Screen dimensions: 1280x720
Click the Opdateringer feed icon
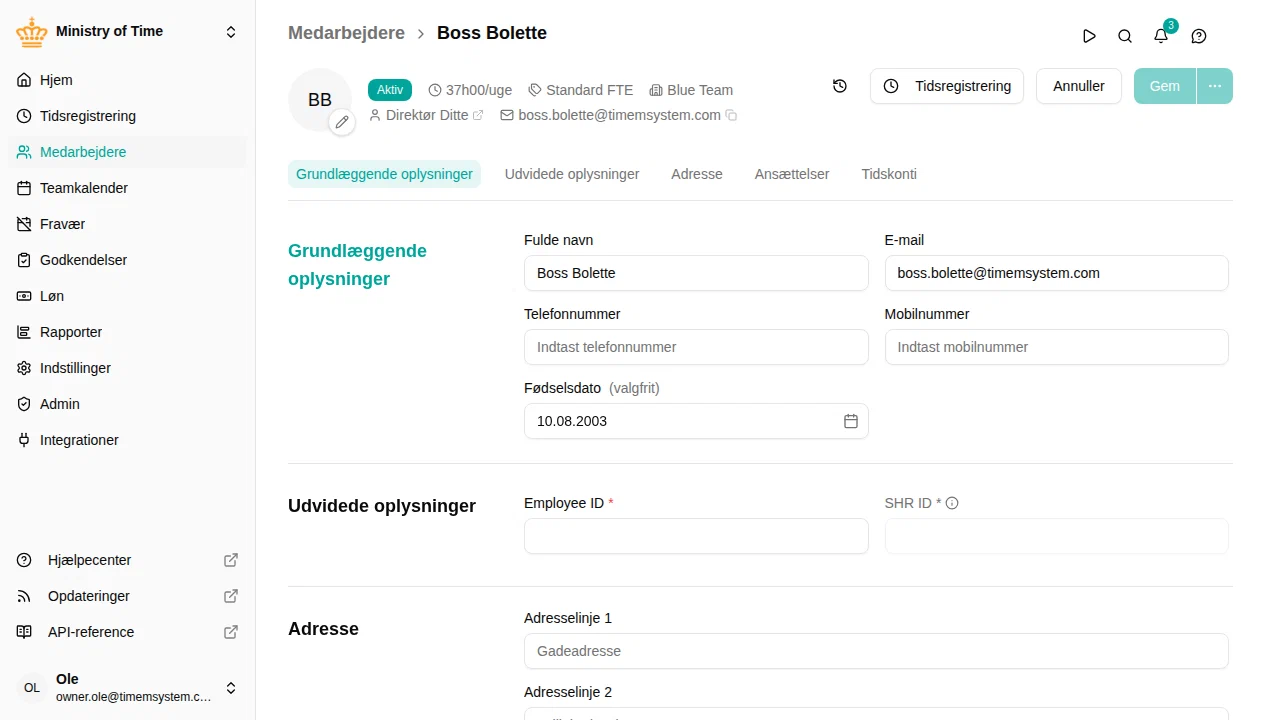pos(24,596)
